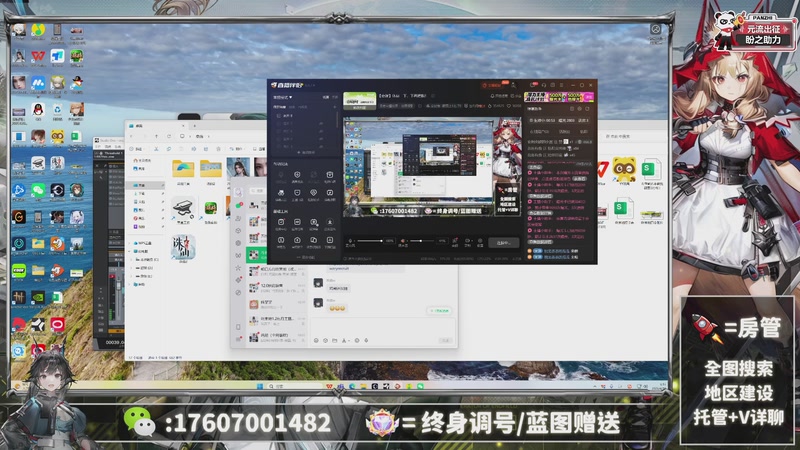800x450 pixels.
Task: Open the emoji picker in WeChat chat toolbar
Action: [x=317, y=340]
